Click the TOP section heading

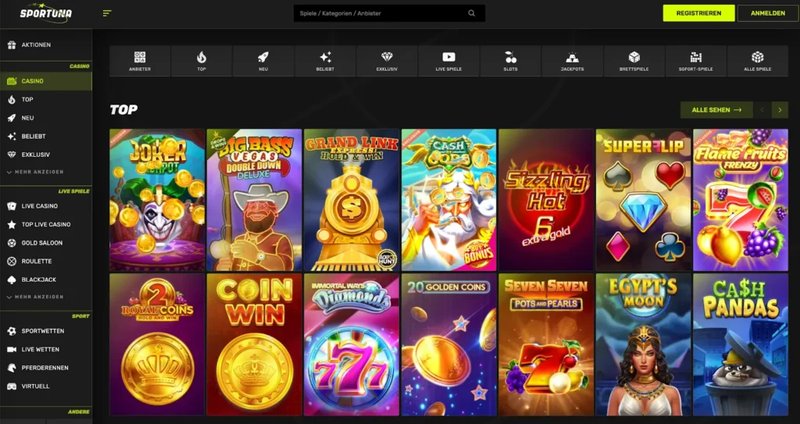click(123, 110)
